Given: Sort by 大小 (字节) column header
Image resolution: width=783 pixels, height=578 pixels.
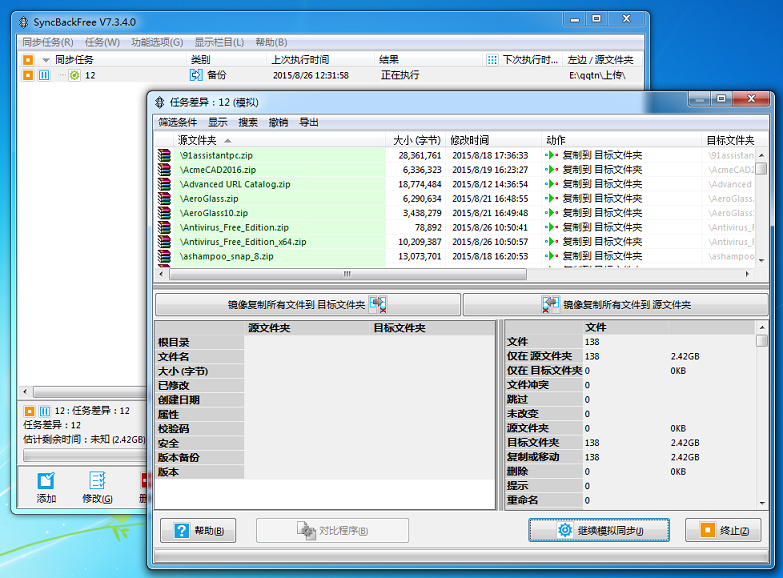Looking at the screenshot, I should (416, 140).
